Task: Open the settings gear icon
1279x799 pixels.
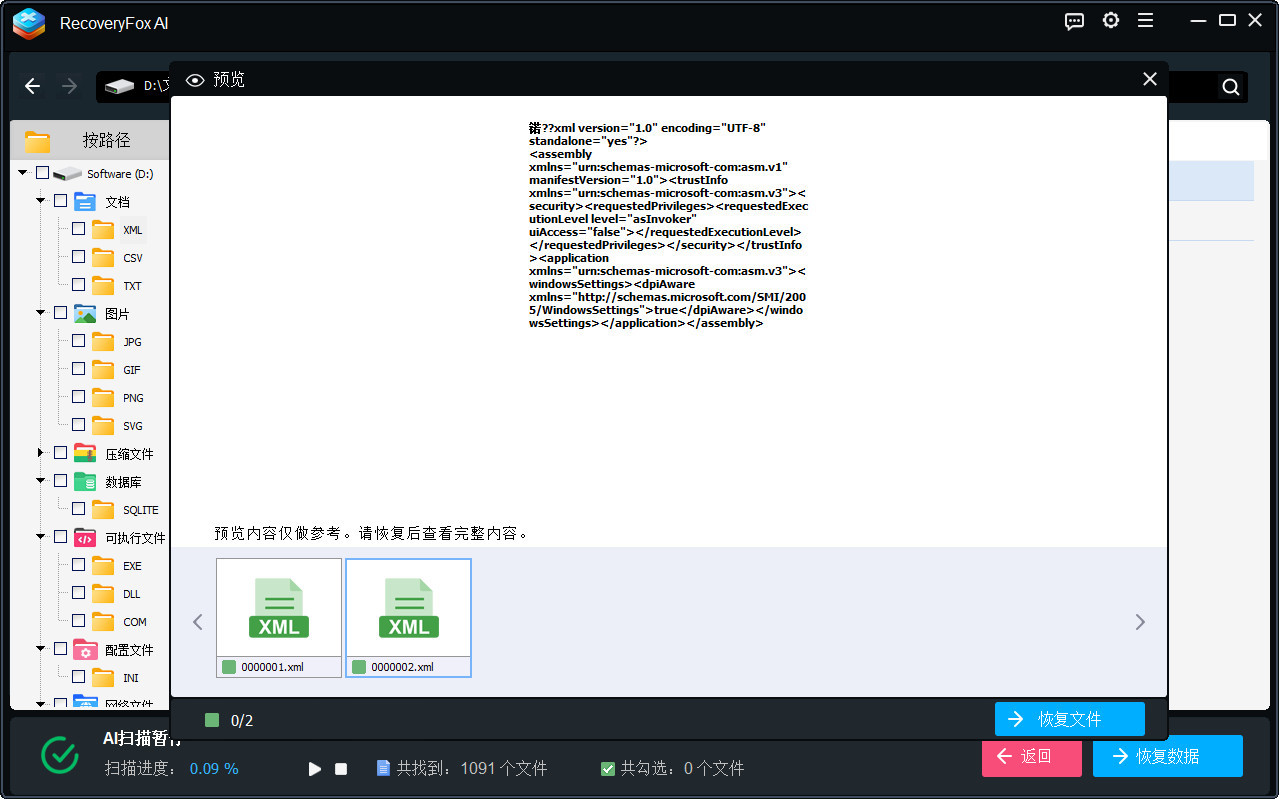Action: 1110,20
